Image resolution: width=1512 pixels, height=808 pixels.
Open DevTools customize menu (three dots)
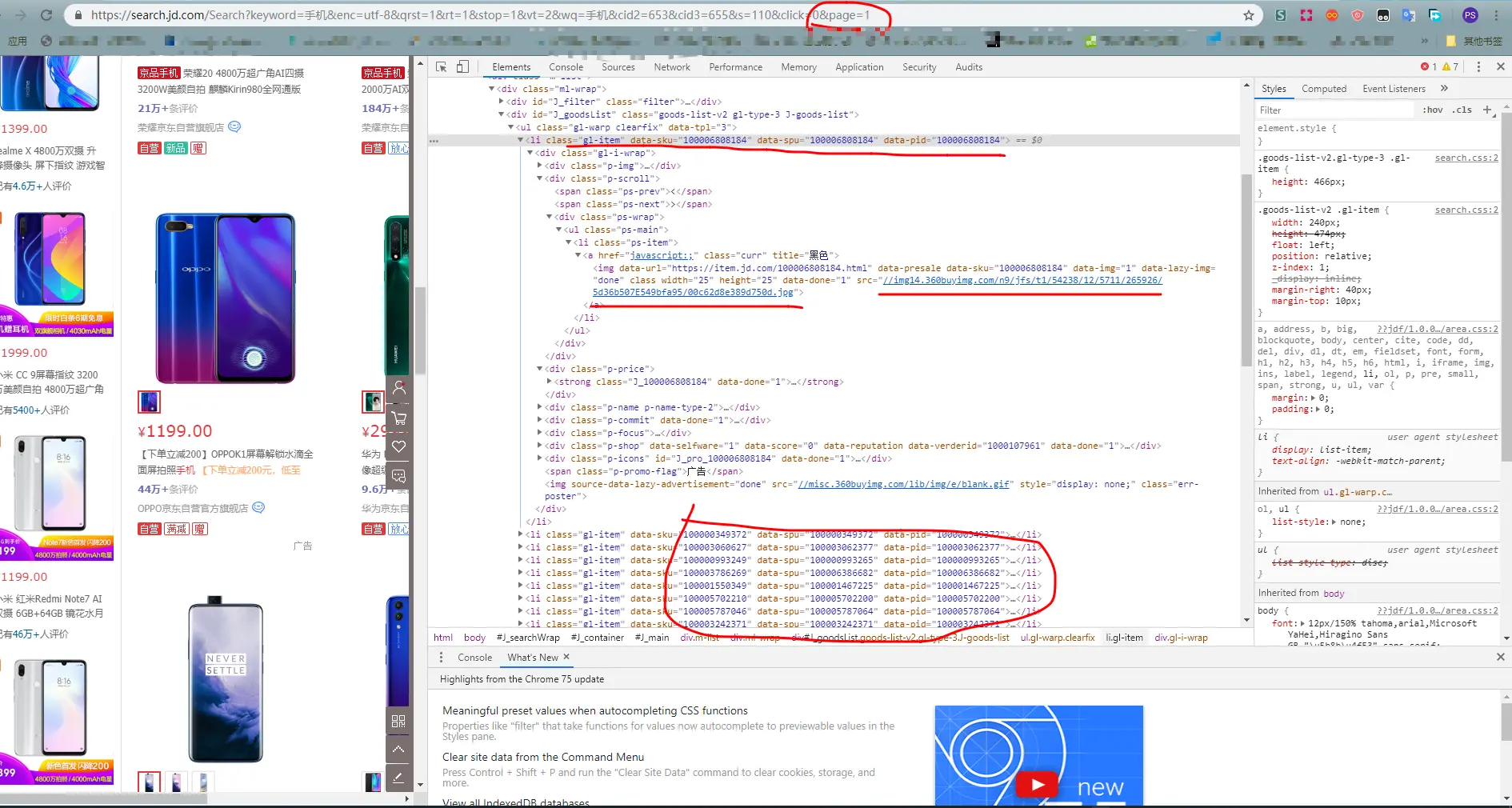tap(1478, 67)
